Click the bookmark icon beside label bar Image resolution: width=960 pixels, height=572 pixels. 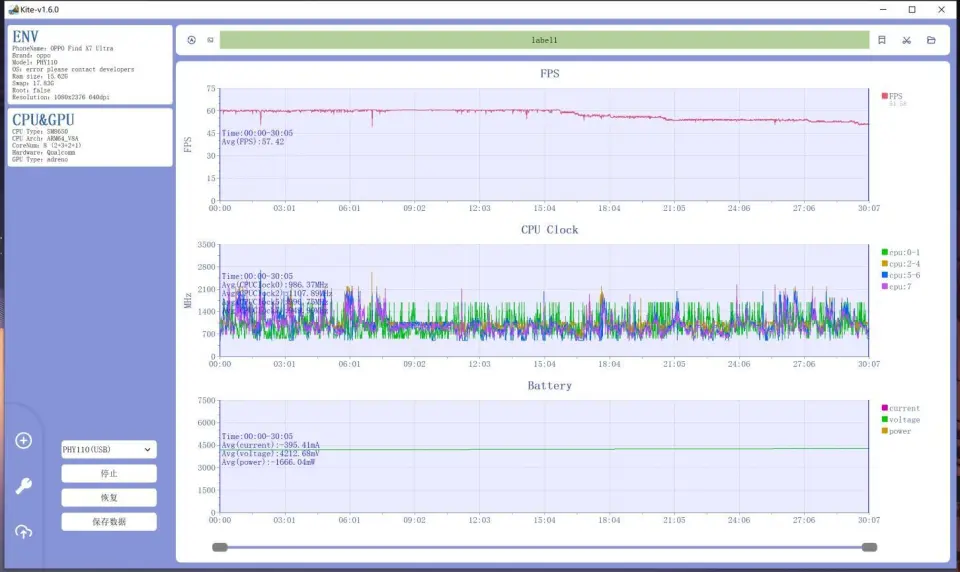pyautogui.click(x=881, y=41)
